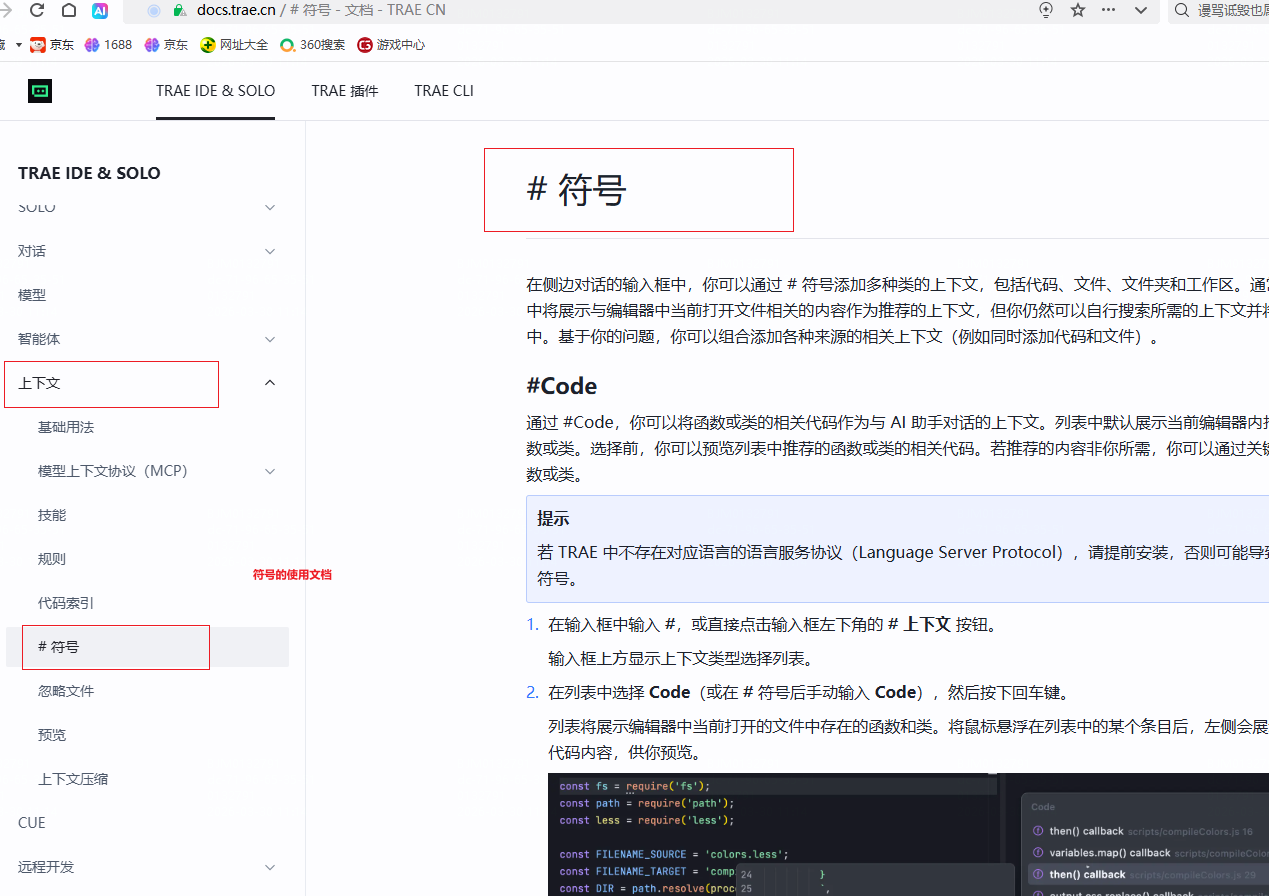
Task: Bookmark this page with the star icon
Action: click(1078, 10)
